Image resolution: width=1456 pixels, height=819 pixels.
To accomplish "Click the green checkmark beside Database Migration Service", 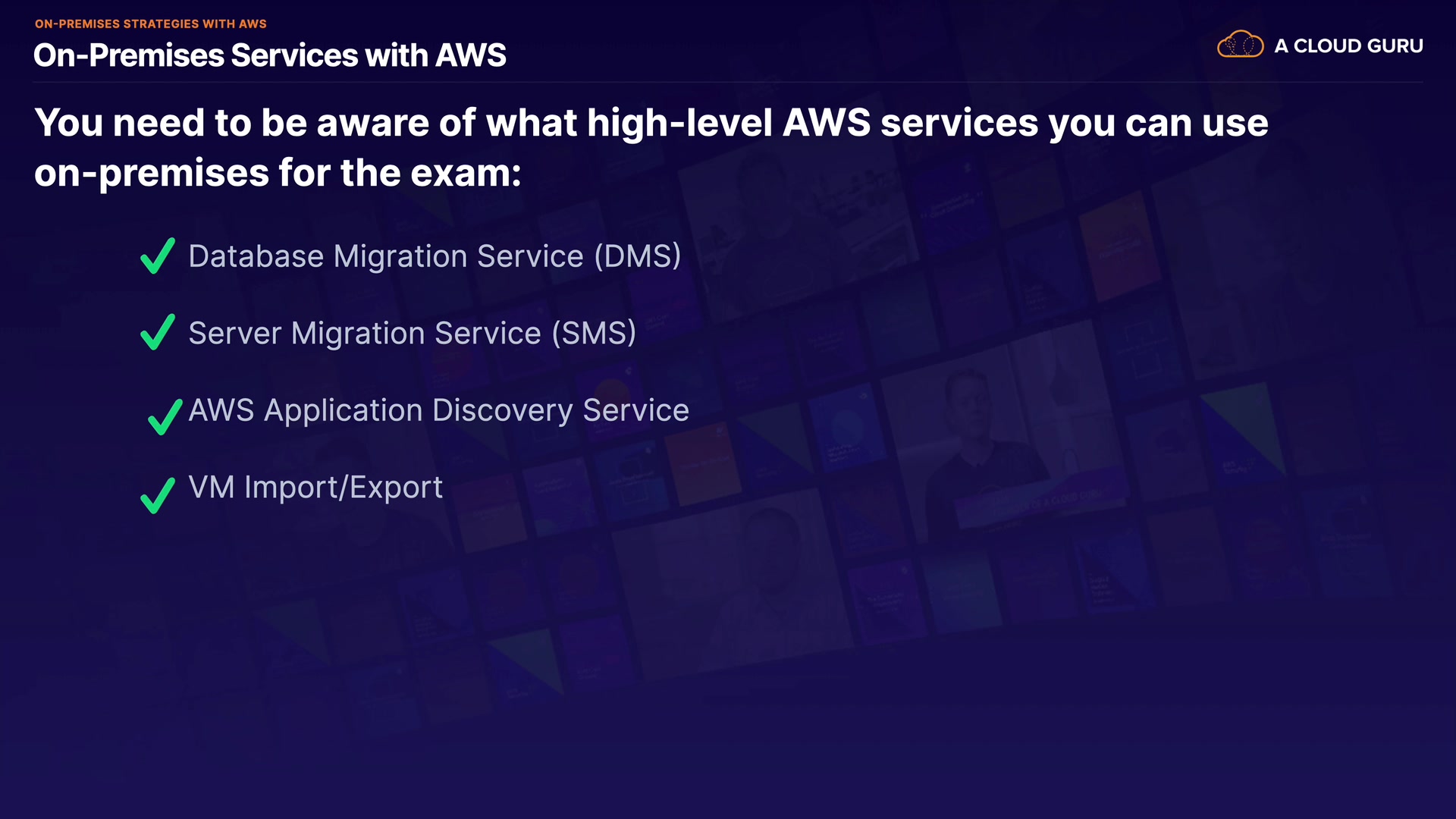I will [158, 256].
